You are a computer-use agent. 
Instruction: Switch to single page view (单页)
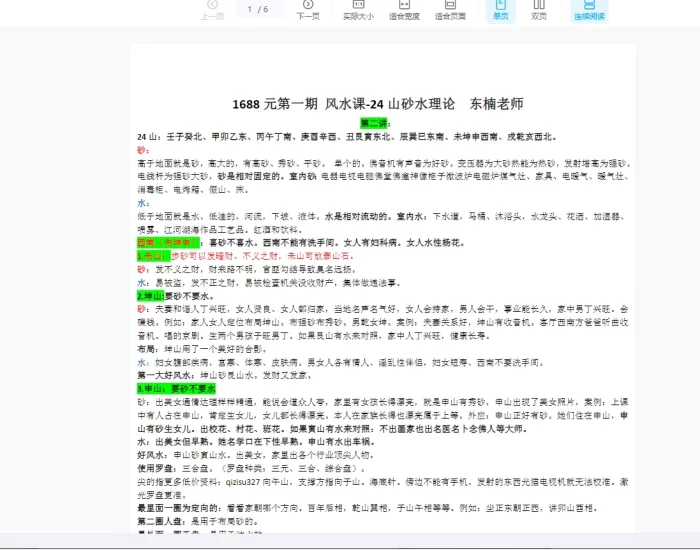500,10
